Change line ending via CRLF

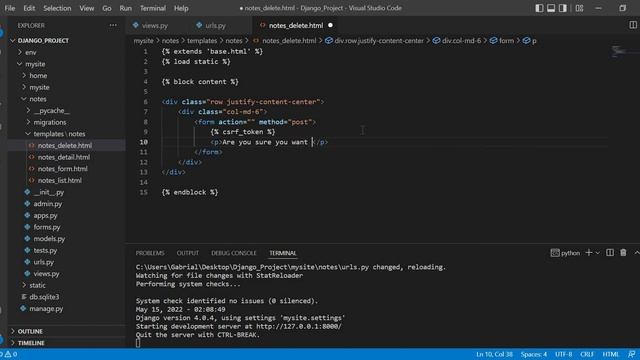587,354
